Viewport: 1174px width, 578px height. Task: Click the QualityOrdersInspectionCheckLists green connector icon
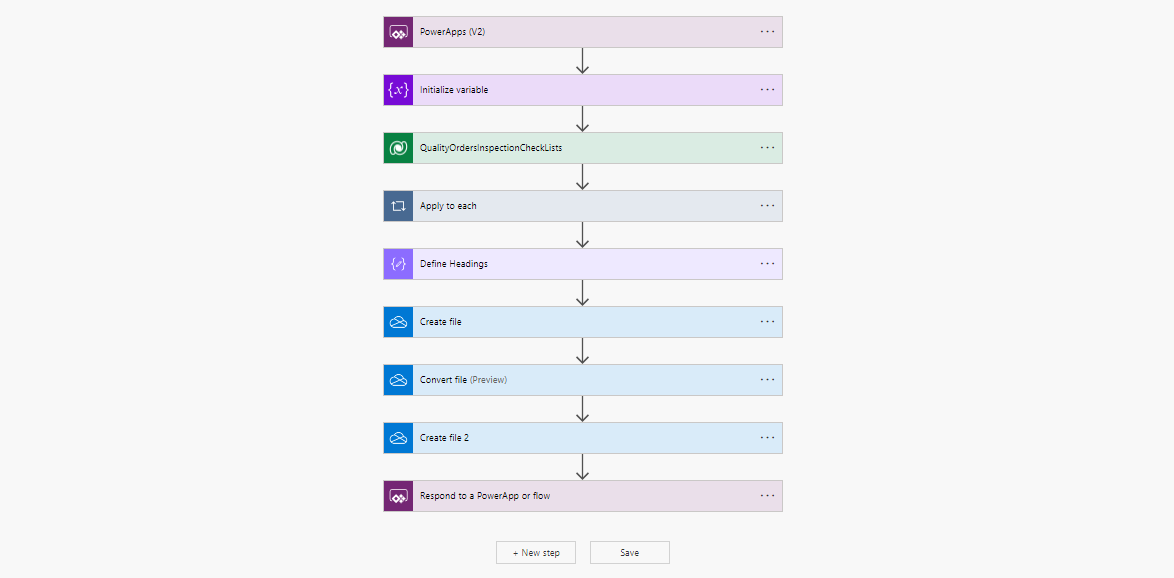[398, 148]
